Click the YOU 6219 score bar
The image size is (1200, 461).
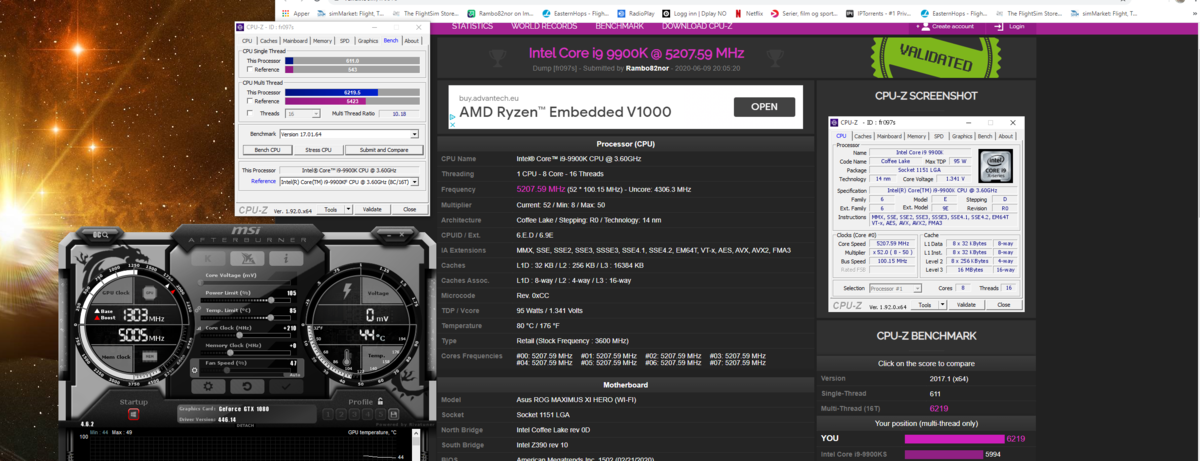(x=954, y=438)
